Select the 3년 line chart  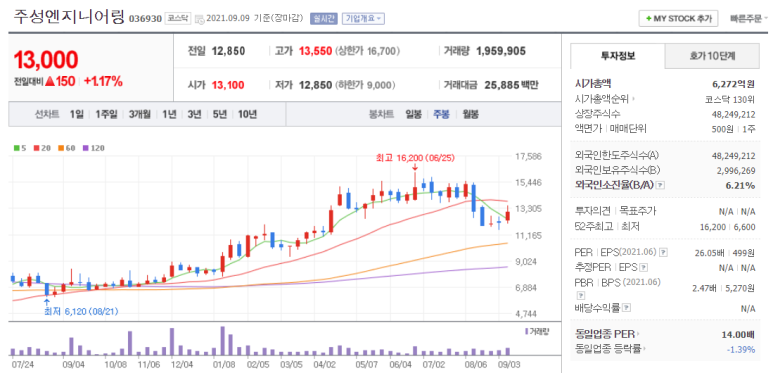pyautogui.click(x=194, y=114)
